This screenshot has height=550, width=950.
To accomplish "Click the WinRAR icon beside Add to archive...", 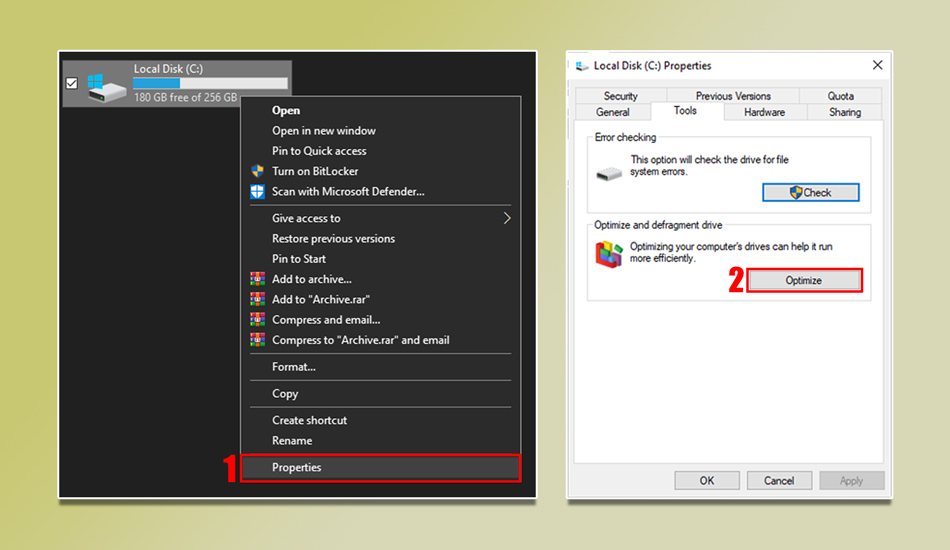I will coord(257,279).
